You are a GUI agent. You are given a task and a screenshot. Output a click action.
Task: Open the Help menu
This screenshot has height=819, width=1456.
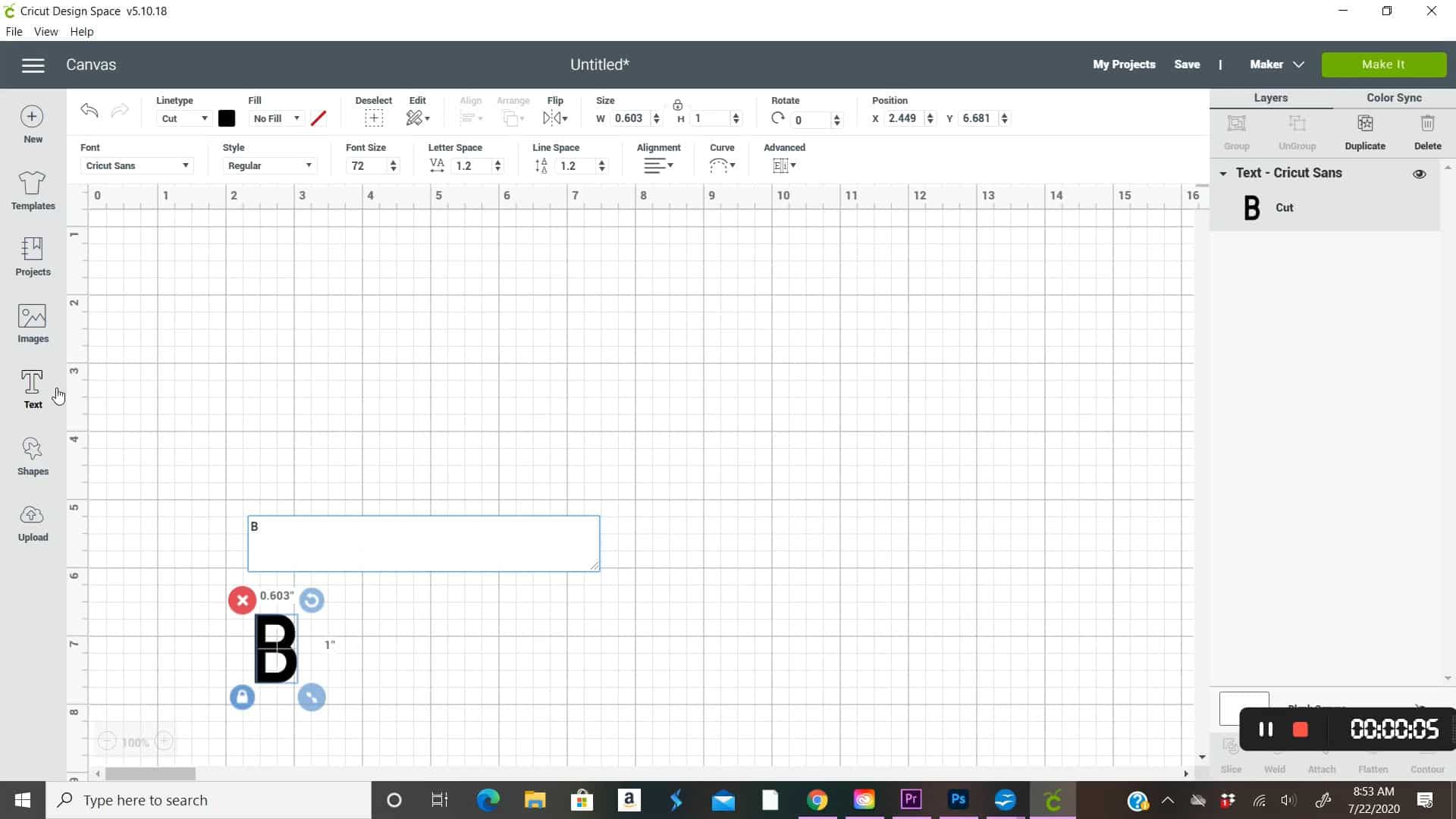82,32
